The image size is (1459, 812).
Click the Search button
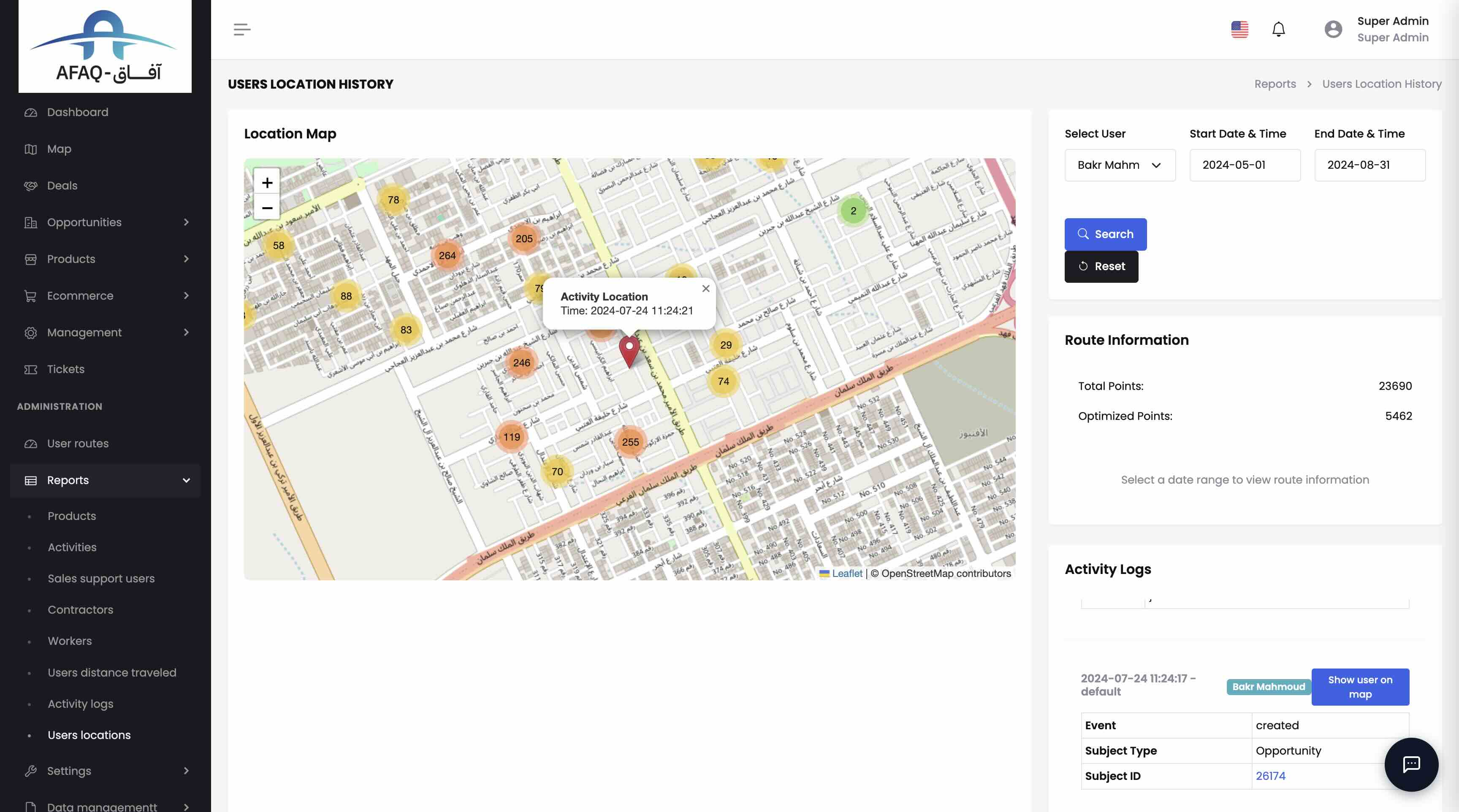(1105, 234)
